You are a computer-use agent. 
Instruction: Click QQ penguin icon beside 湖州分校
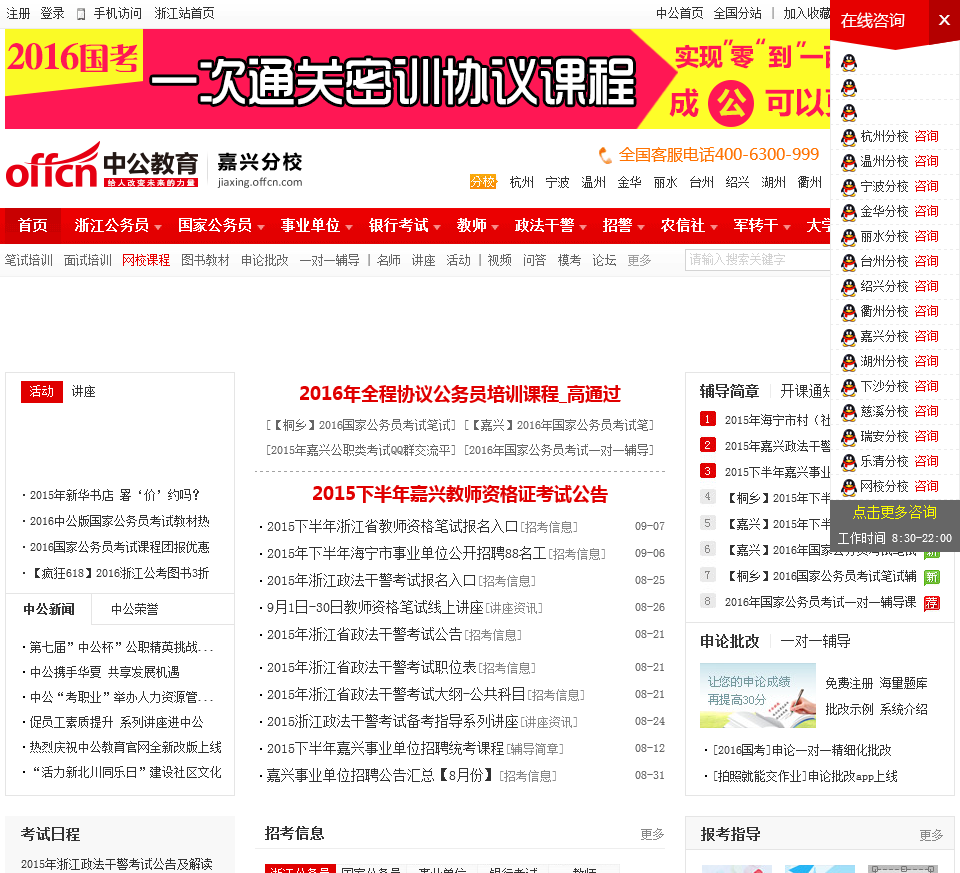[849, 362]
